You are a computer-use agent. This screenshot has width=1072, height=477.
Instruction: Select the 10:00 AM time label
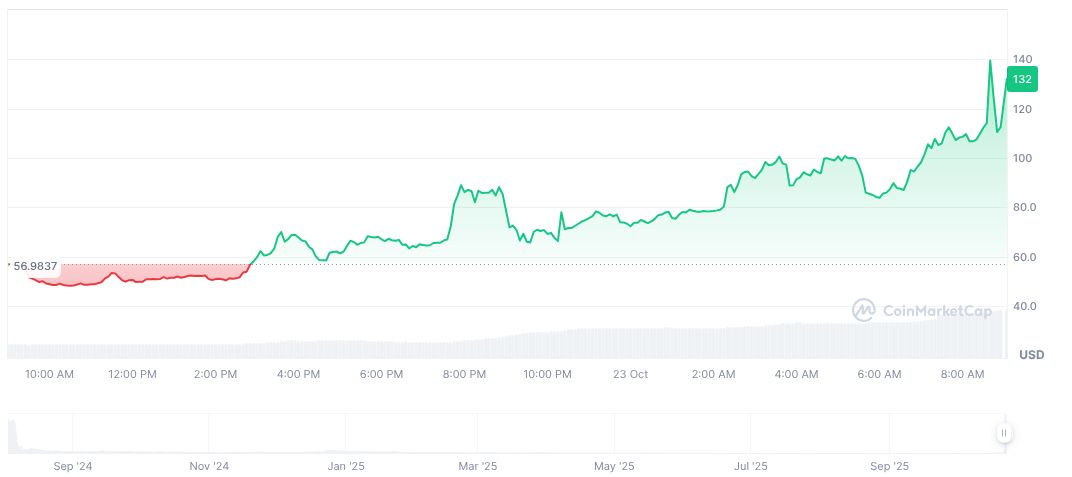49,374
